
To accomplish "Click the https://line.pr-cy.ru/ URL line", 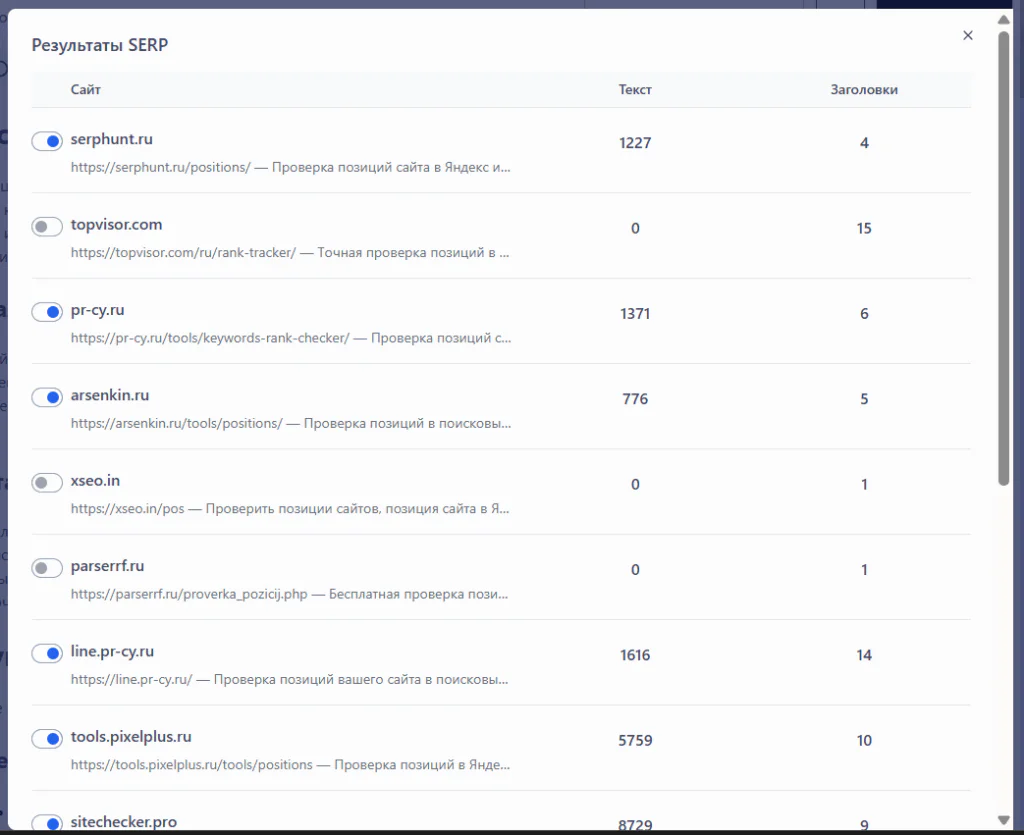I will [289, 680].
